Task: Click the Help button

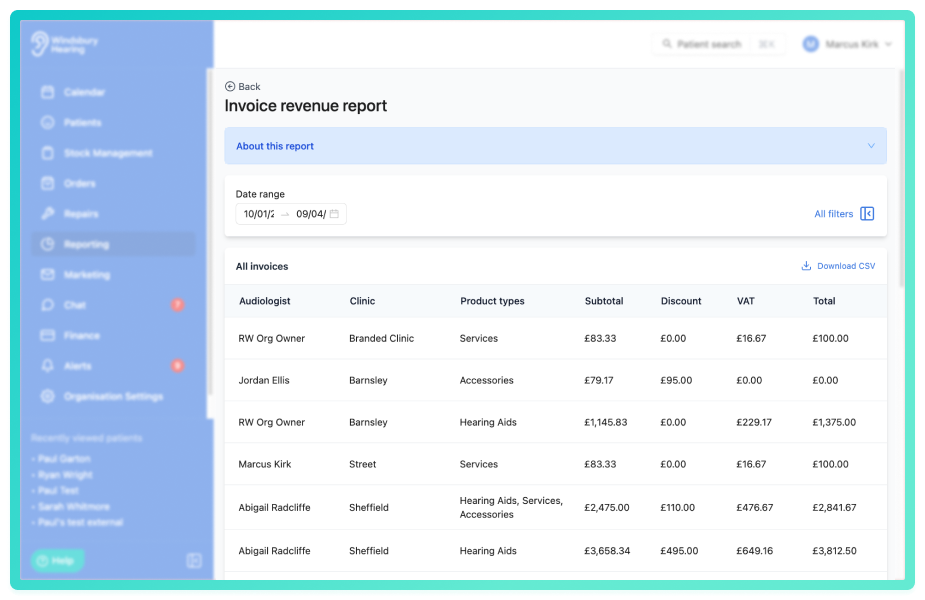Action: point(57,560)
